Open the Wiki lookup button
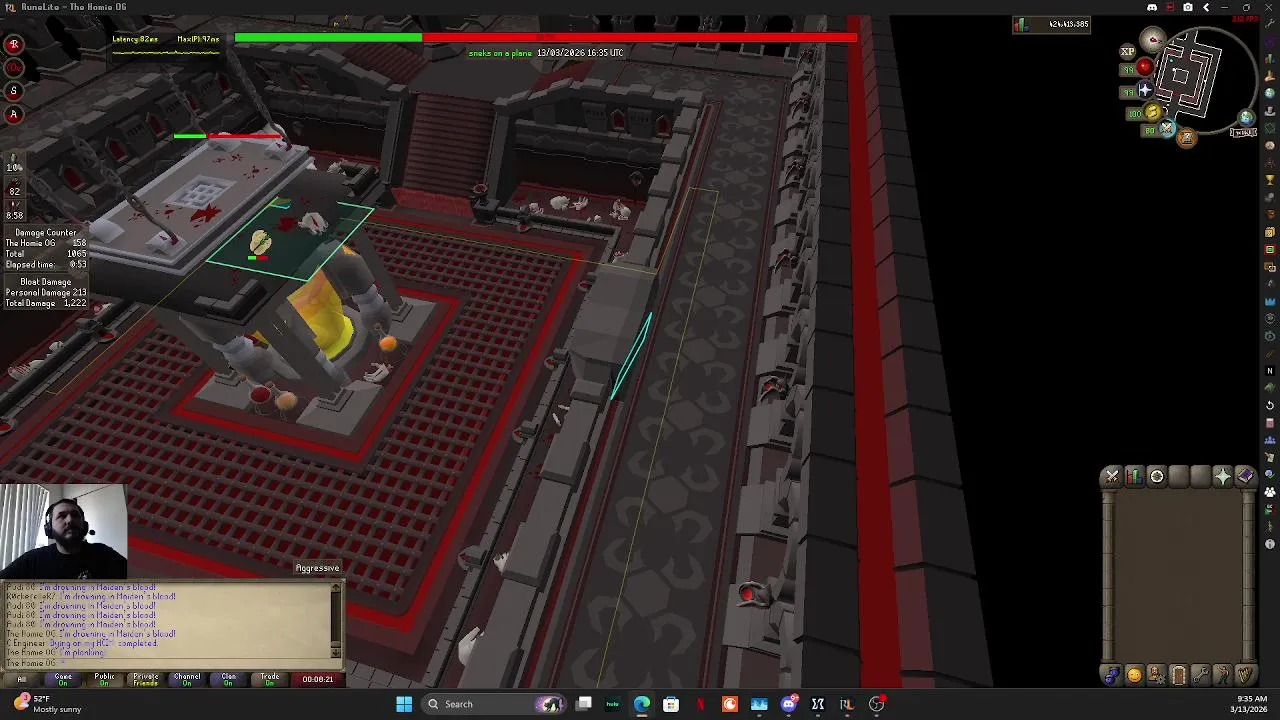This screenshot has height=720, width=1280. [x=1243, y=133]
